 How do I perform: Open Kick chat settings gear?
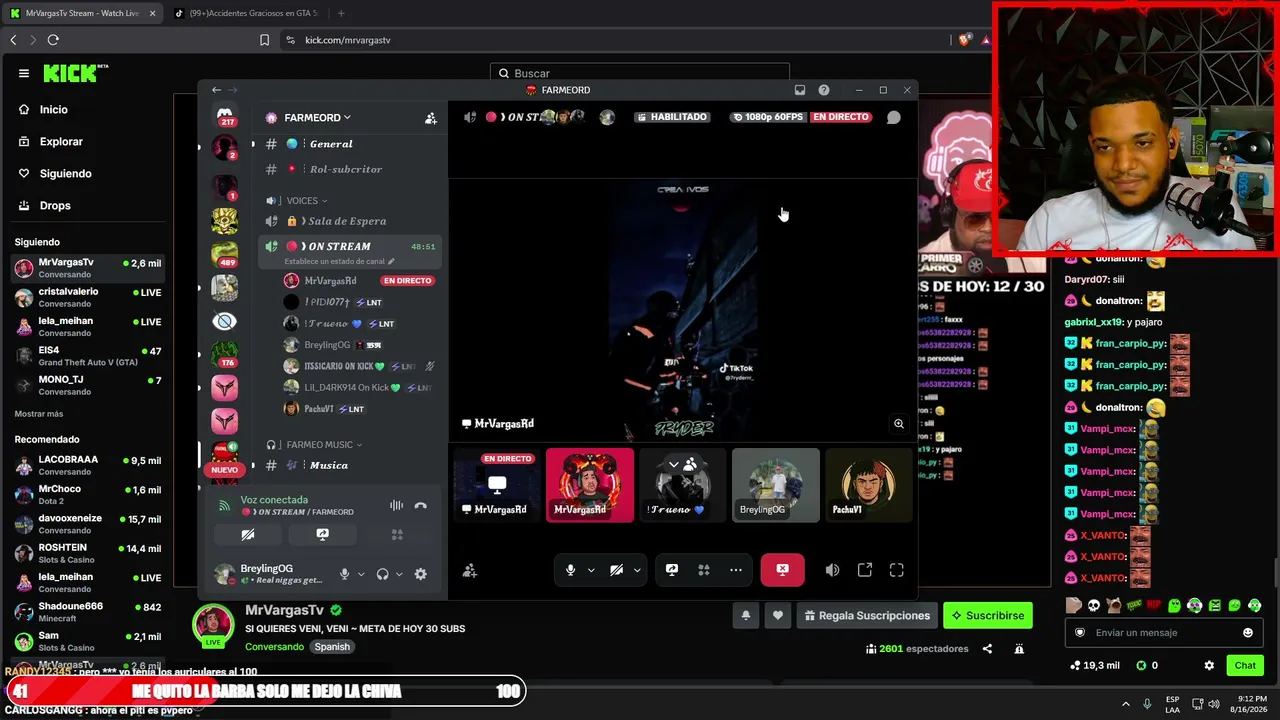point(1209,665)
